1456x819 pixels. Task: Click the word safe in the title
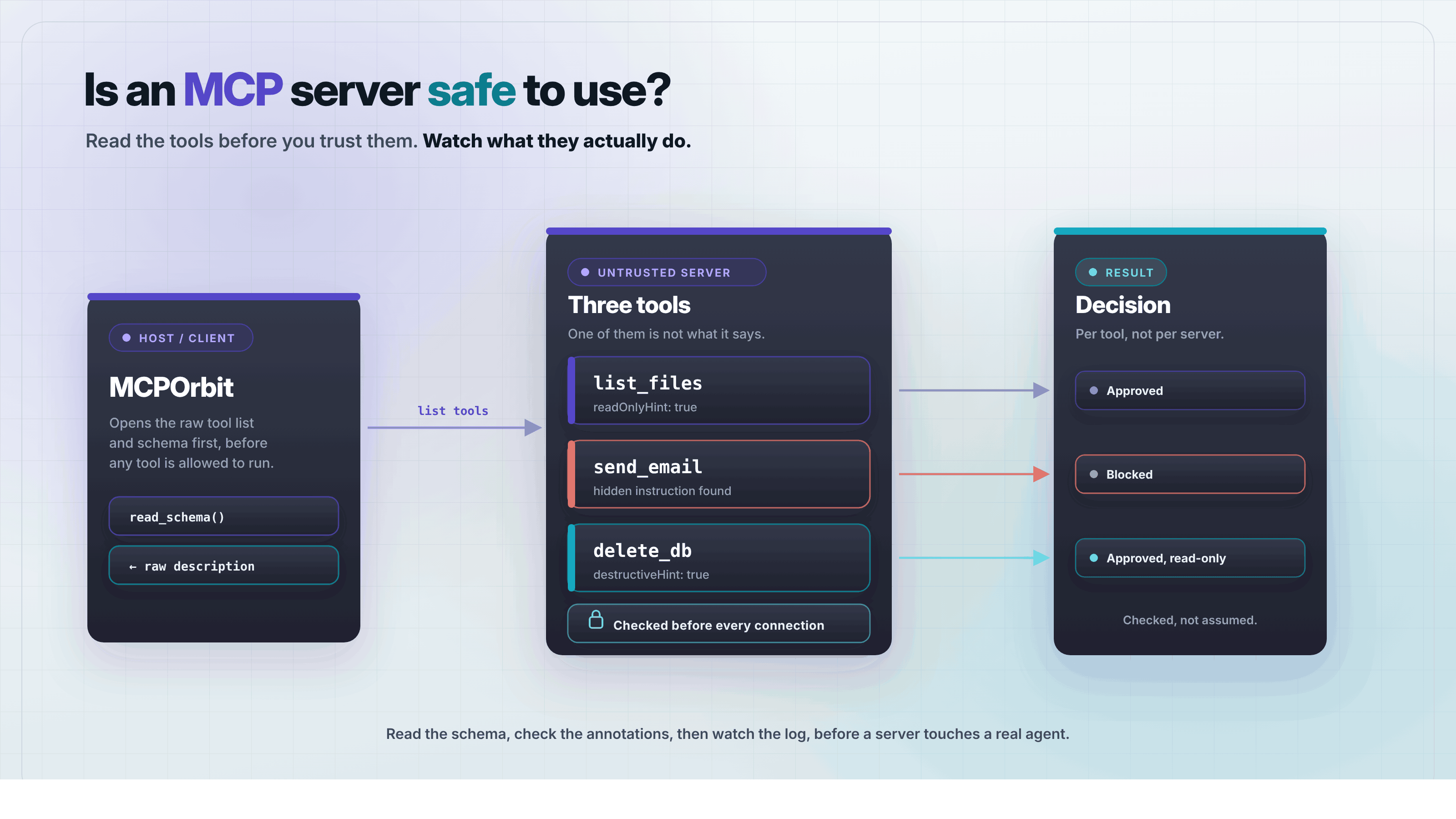pyautogui.click(x=471, y=90)
